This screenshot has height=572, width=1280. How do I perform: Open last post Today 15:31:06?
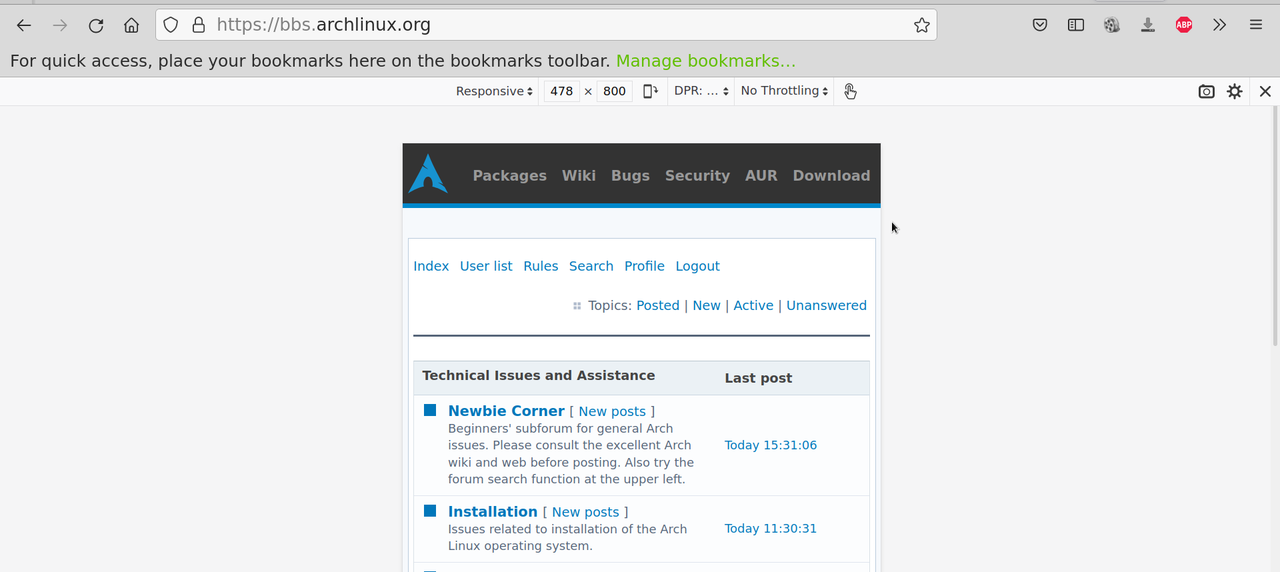[771, 445]
